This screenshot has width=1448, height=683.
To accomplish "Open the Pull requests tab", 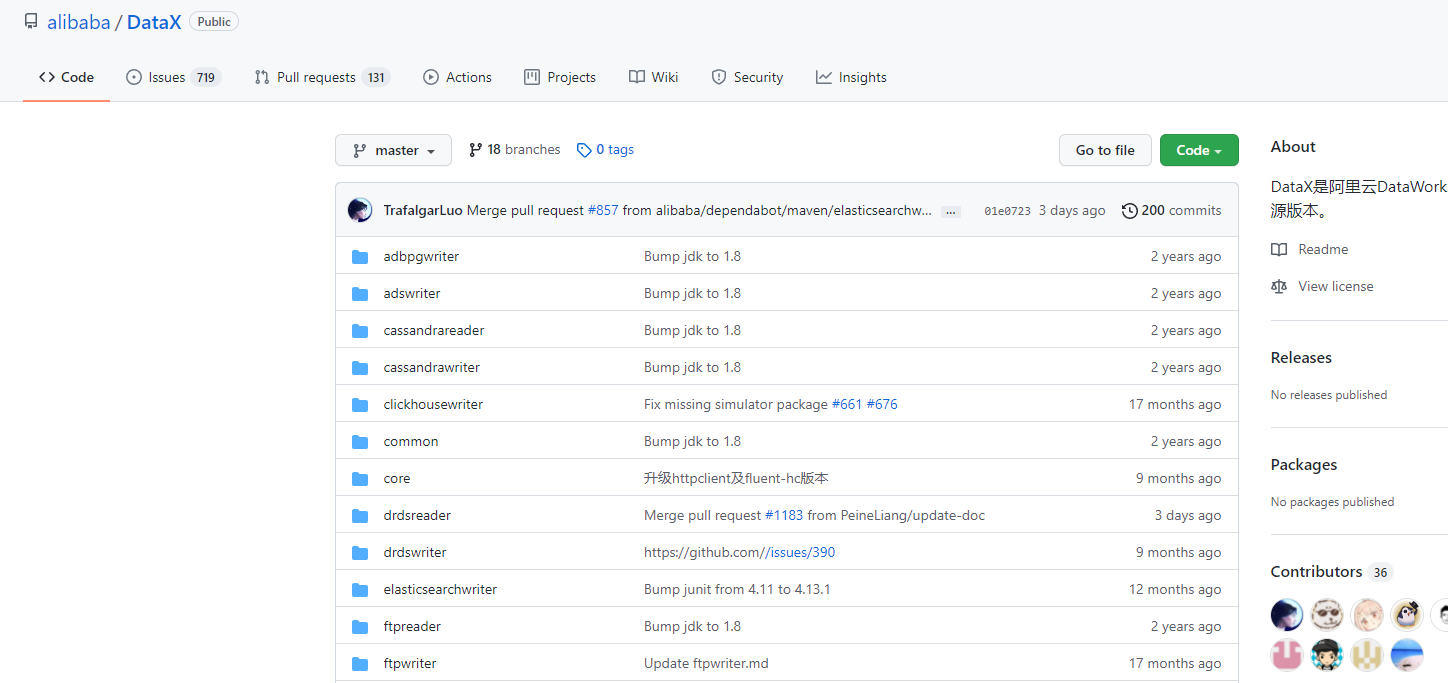I will pyautogui.click(x=321, y=77).
